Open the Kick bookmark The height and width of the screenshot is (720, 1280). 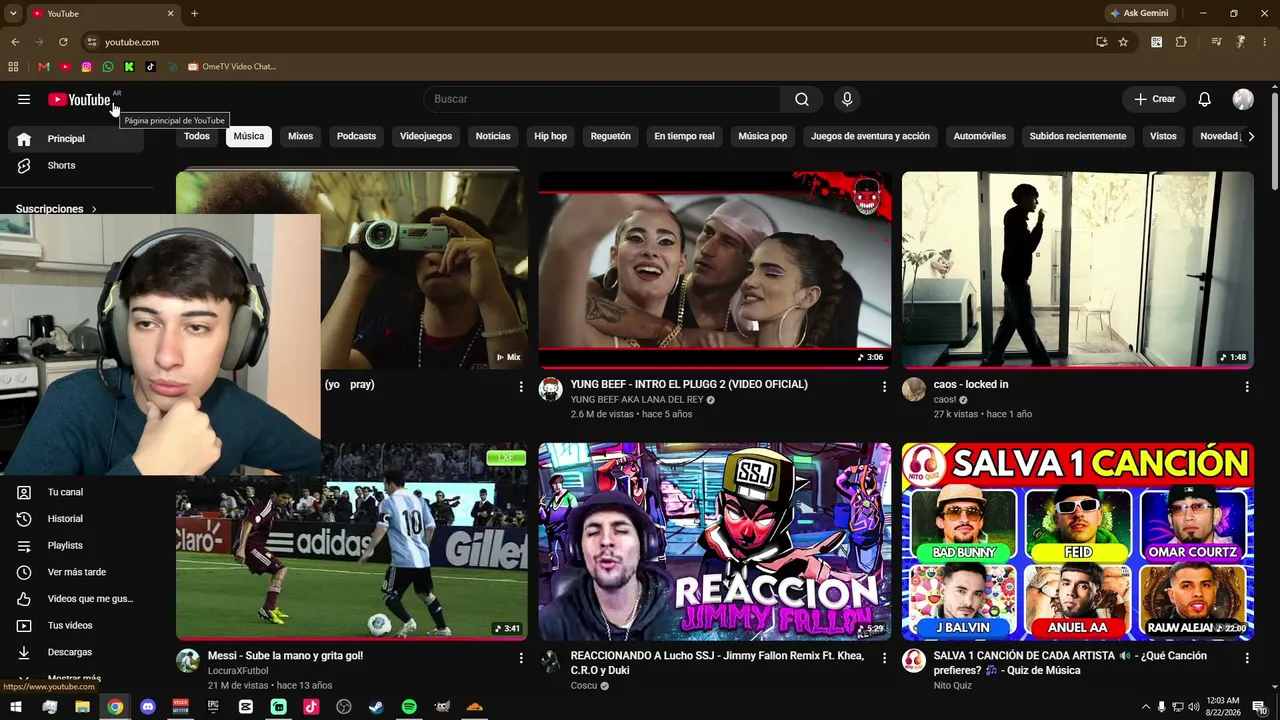(129, 67)
